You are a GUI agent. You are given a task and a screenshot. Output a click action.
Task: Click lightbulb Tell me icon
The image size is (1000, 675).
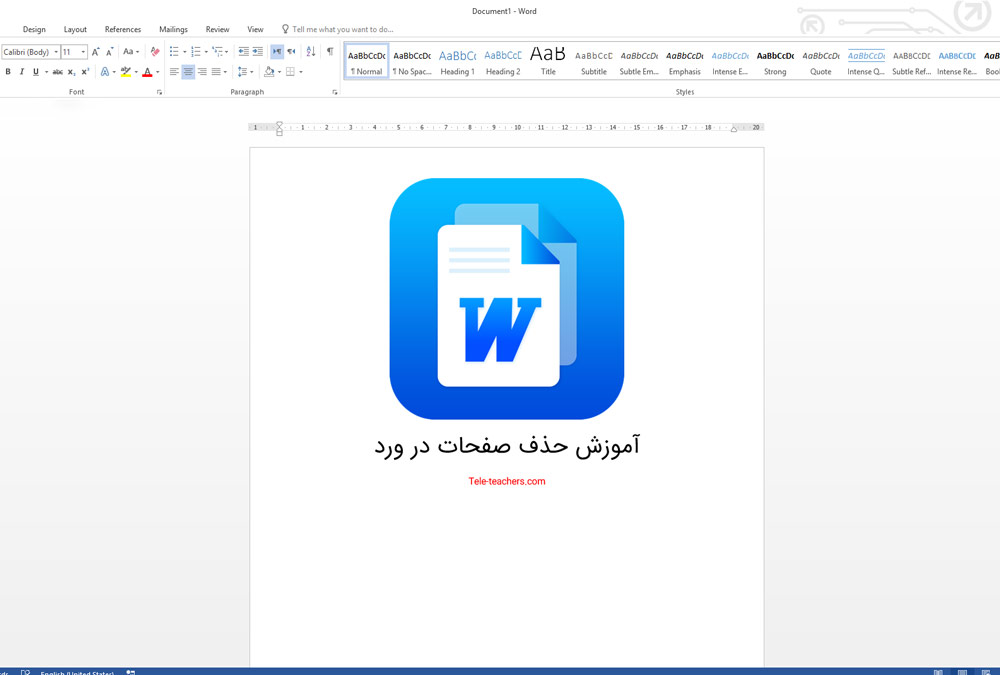(x=285, y=29)
